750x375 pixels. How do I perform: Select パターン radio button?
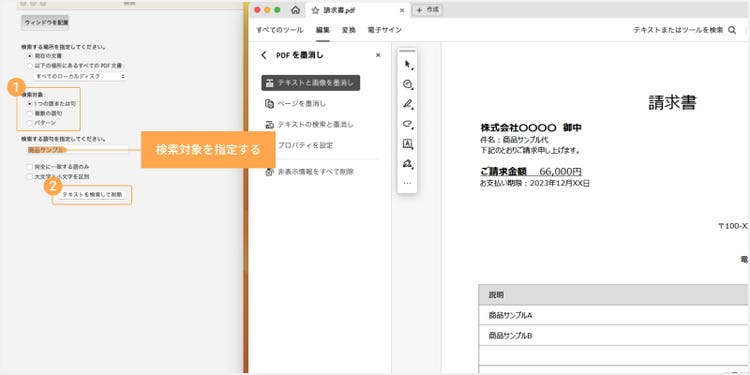(30, 123)
